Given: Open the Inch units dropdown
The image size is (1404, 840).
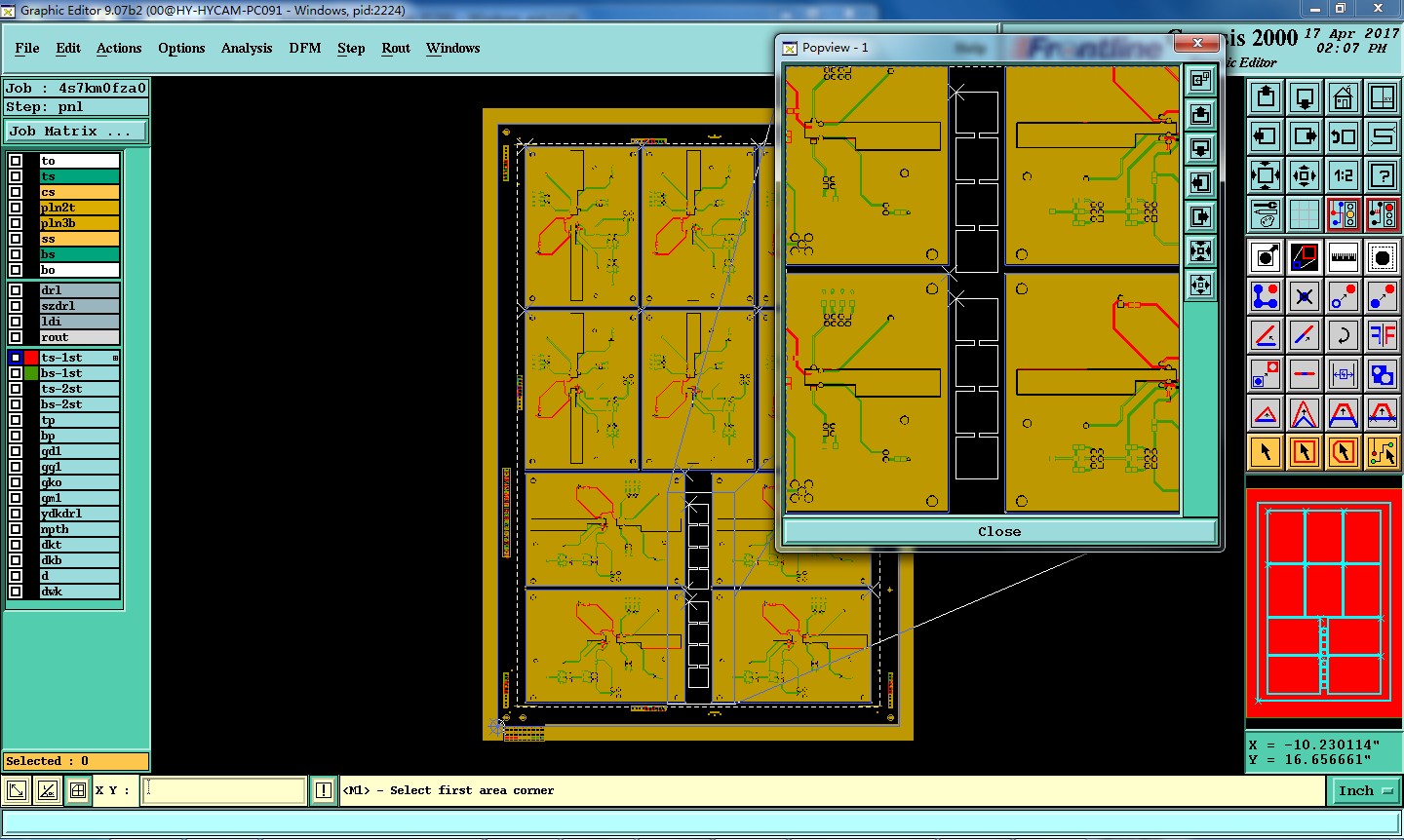Looking at the screenshot, I should tap(1364, 790).
